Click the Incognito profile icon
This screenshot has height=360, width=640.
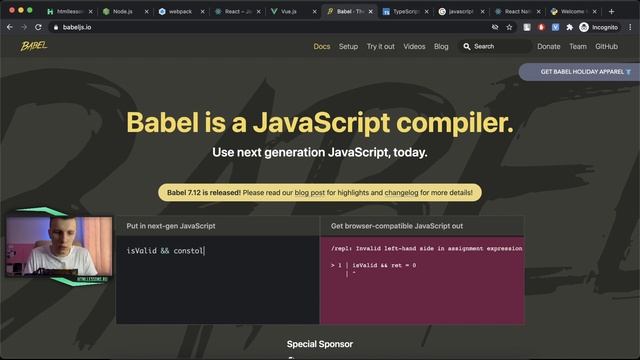584,27
